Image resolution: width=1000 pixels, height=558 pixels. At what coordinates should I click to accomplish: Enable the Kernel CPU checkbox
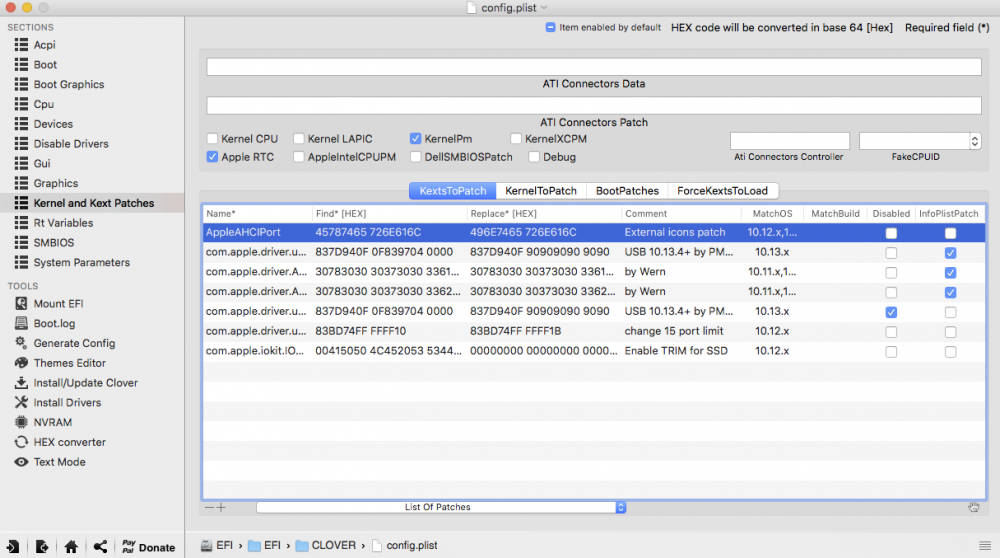(x=212, y=138)
